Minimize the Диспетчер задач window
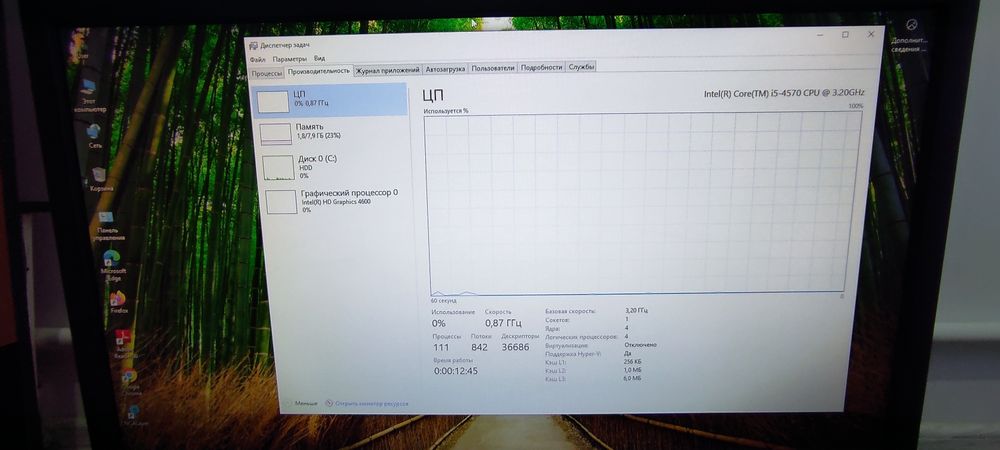Screen dimensions: 1000x450 [820, 36]
